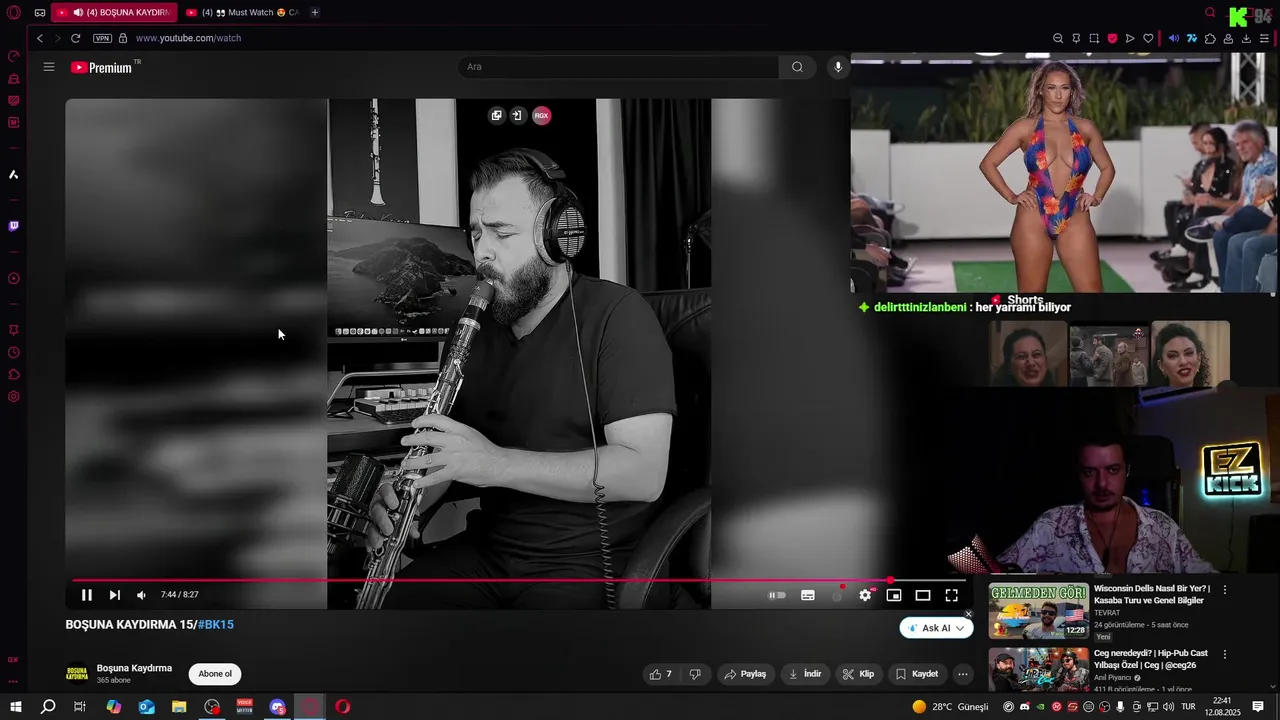Open Windows taskbar search
This screenshot has width=1280, height=720.
tap(48, 707)
